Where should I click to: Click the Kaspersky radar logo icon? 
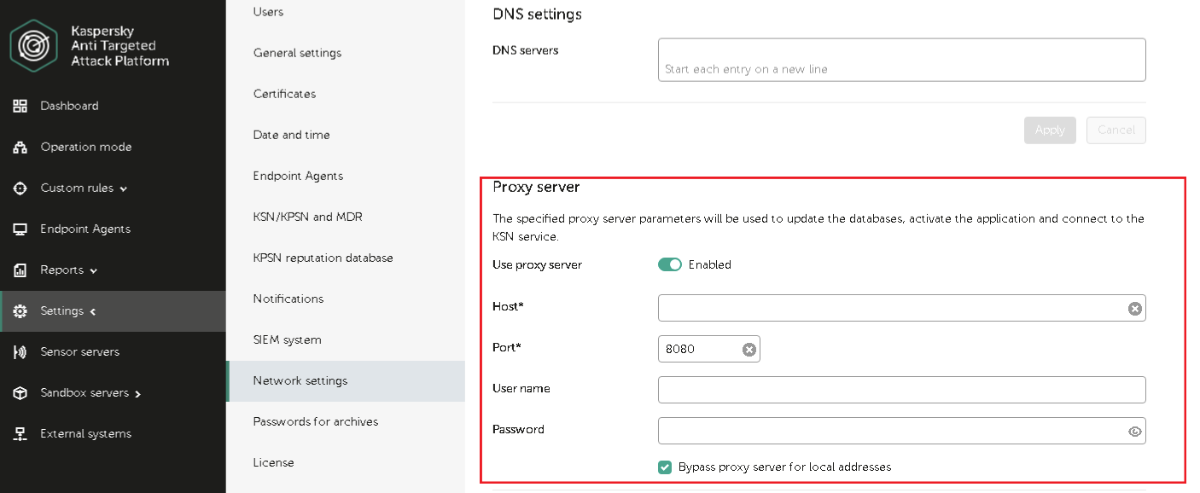pos(34,47)
